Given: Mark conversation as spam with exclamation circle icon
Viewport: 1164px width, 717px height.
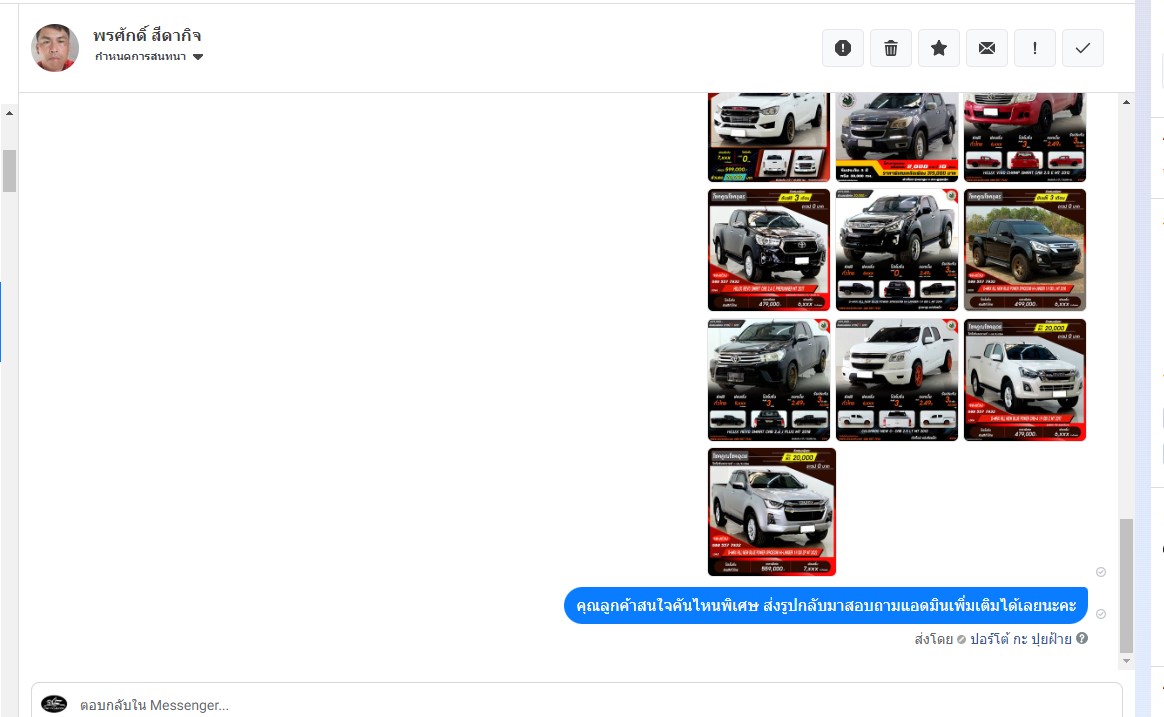Looking at the screenshot, I should (x=843, y=48).
